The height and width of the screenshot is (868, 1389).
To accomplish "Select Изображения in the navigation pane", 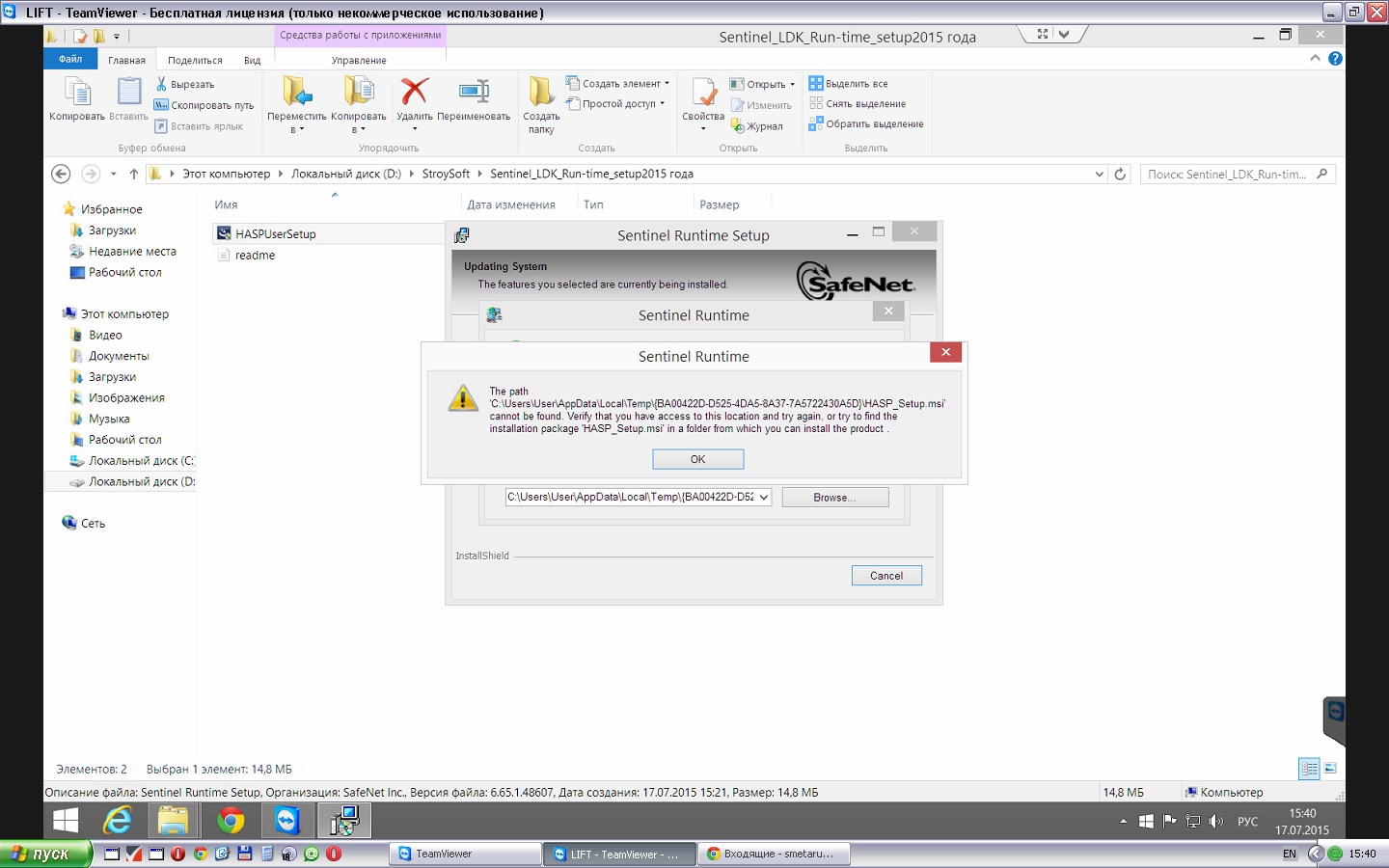I will (126, 398).
